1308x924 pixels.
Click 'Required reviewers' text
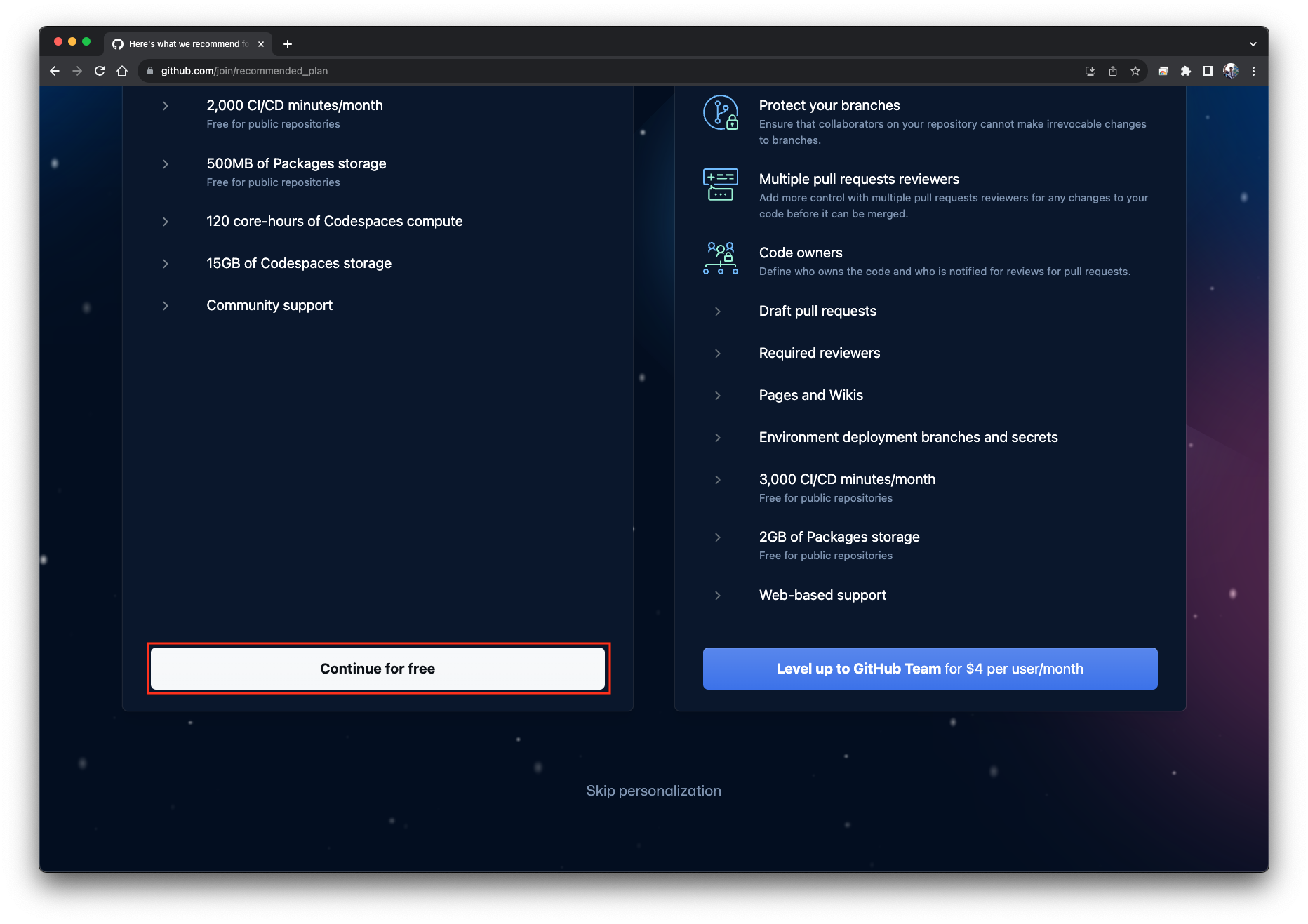point(820,353)
